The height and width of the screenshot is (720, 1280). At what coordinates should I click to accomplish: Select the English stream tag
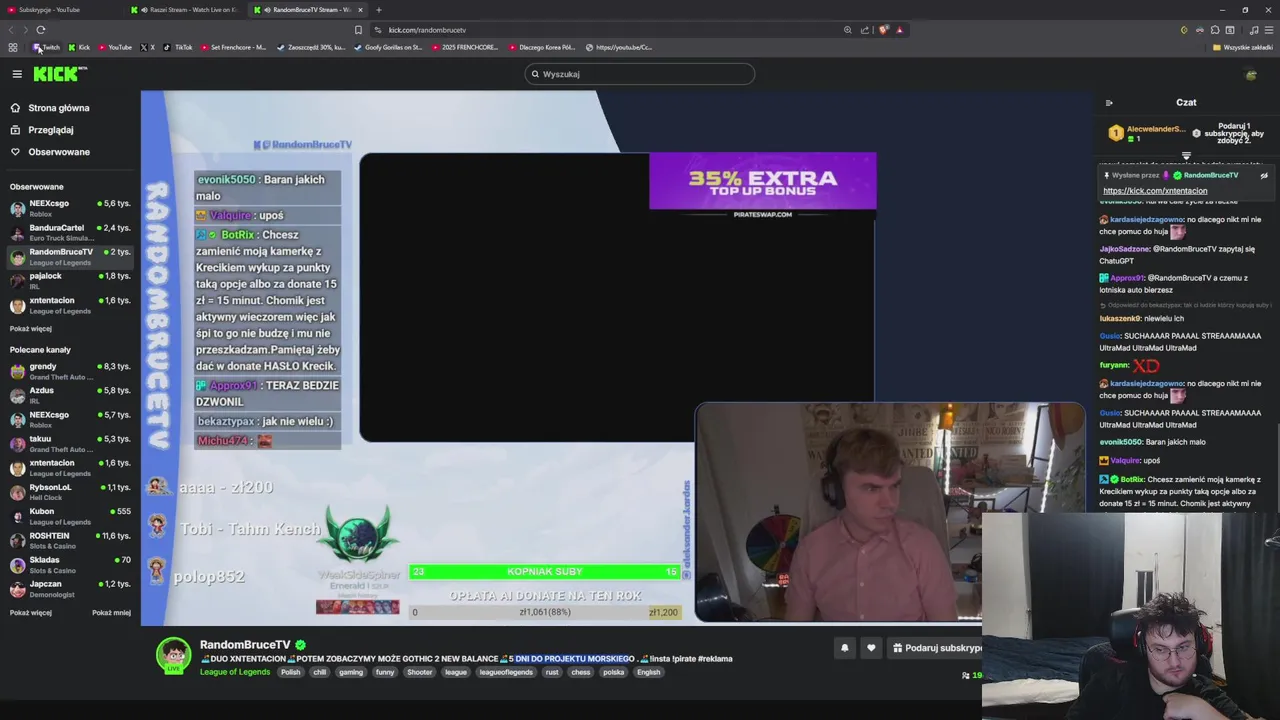[x=649, y=672]
